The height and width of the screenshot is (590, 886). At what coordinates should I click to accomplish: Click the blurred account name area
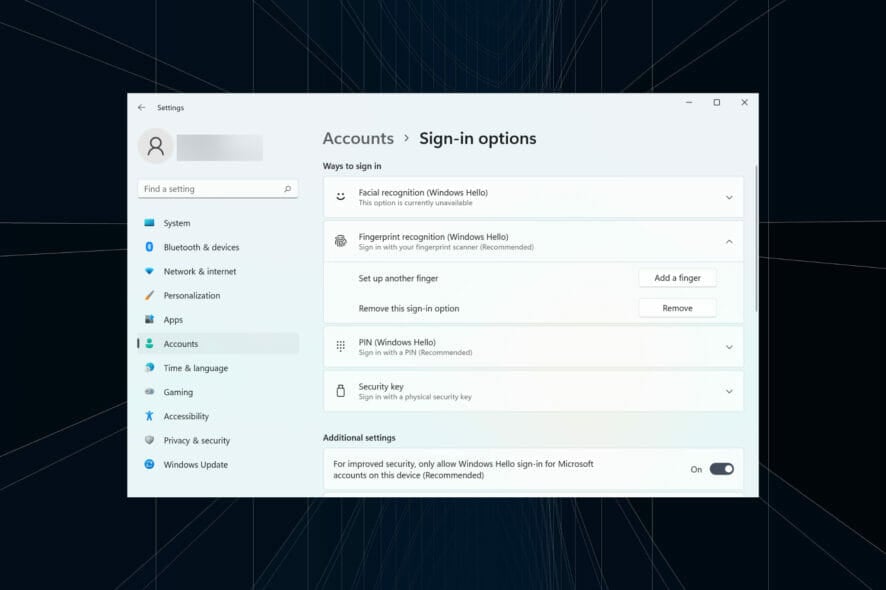(x=220, y=147)
